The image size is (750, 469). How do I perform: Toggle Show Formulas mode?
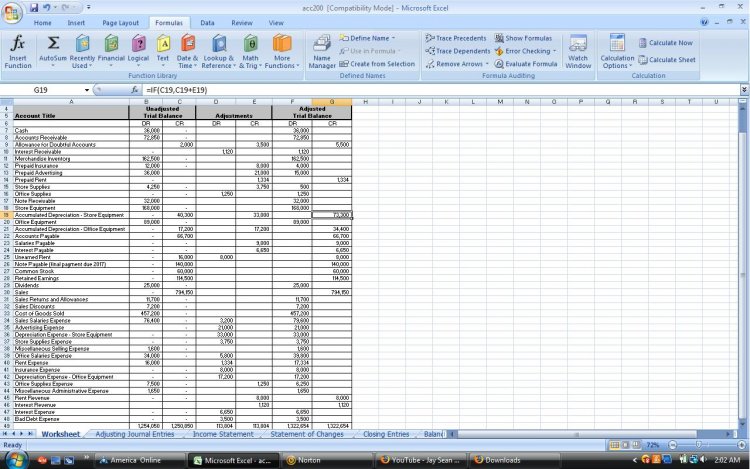coord(526,38)
